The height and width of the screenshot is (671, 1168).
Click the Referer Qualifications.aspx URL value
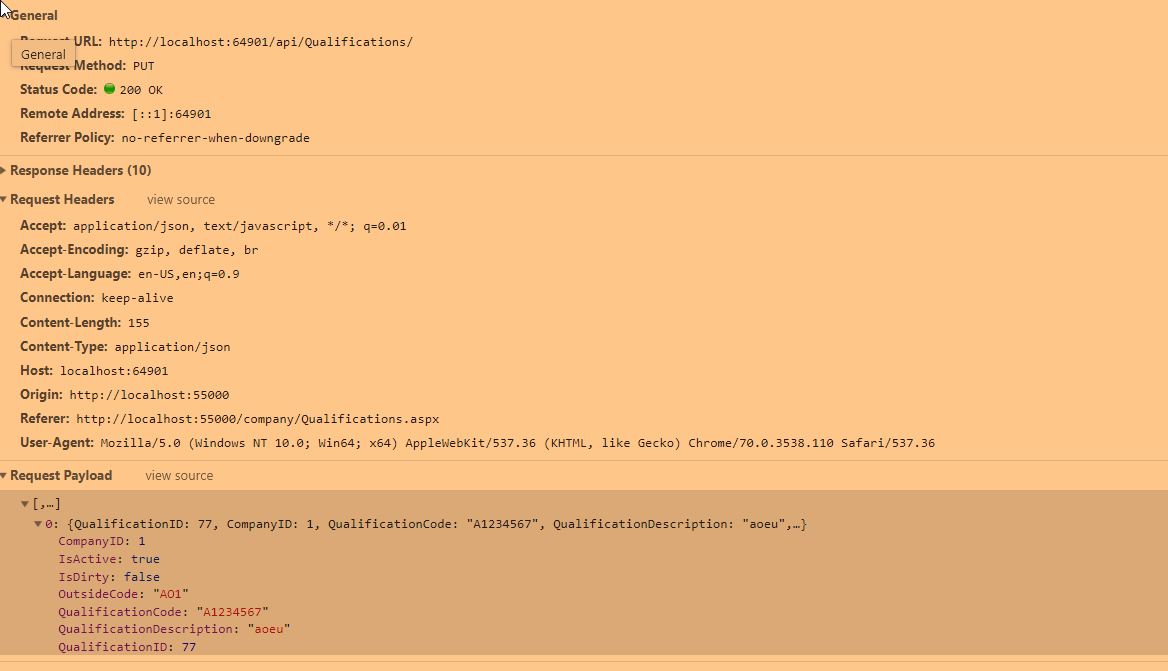[x=257, y=419]
